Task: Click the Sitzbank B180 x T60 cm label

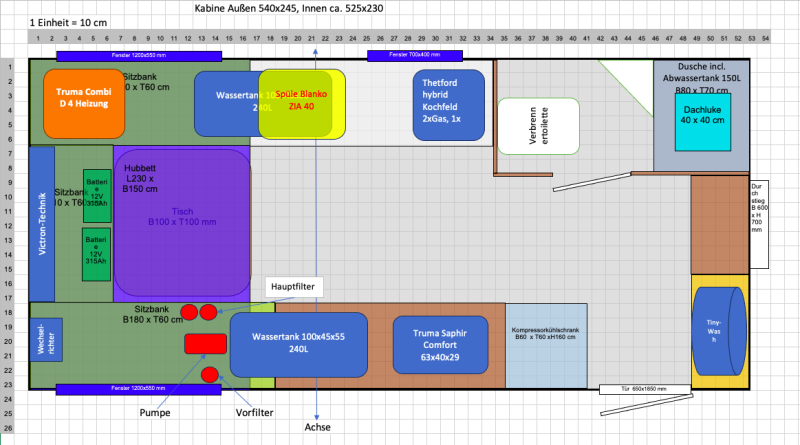Action: pyautogui.click(x=153, y=314)
